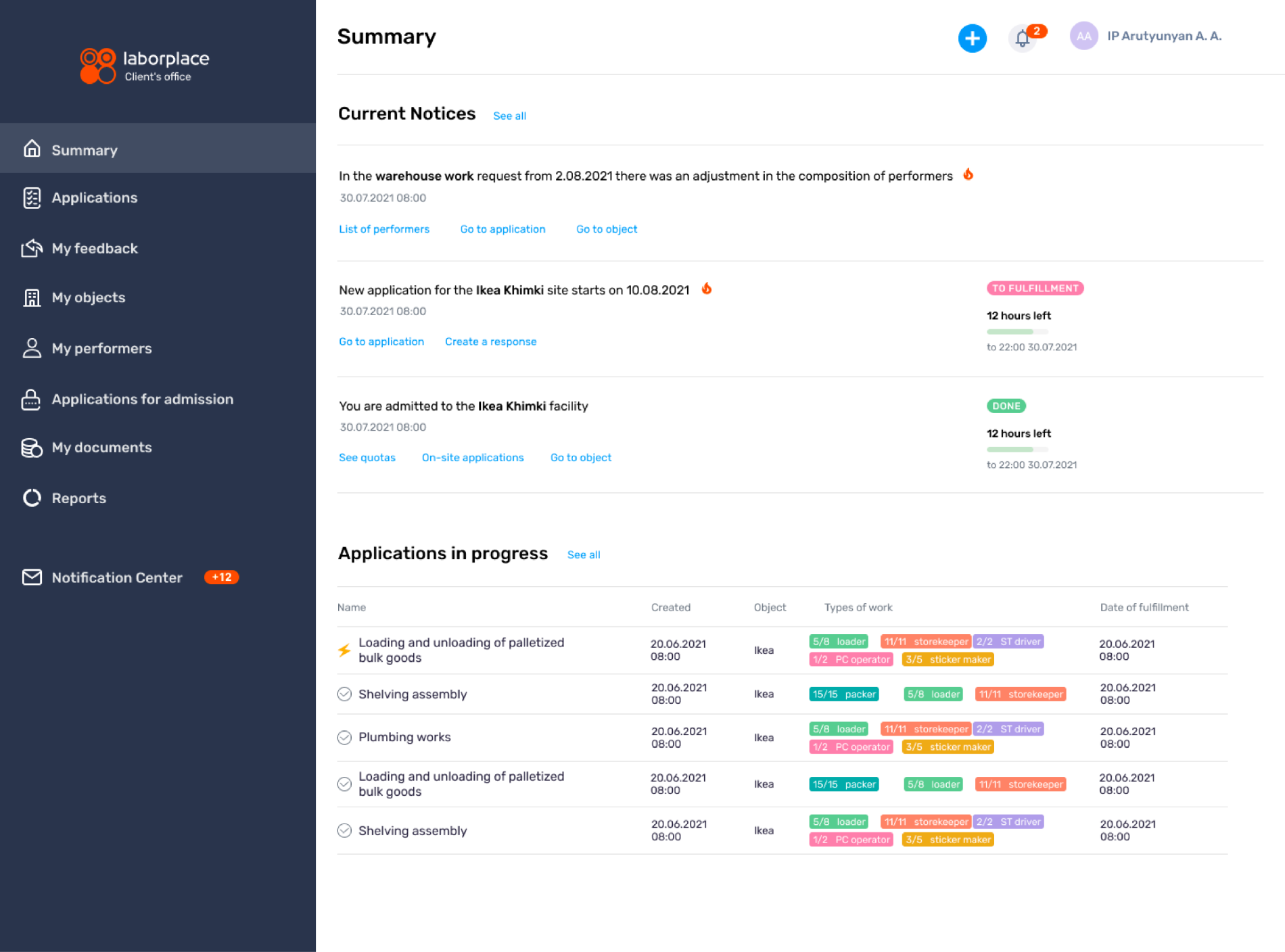
Task: Open the List of performers link
Action: 383,229
